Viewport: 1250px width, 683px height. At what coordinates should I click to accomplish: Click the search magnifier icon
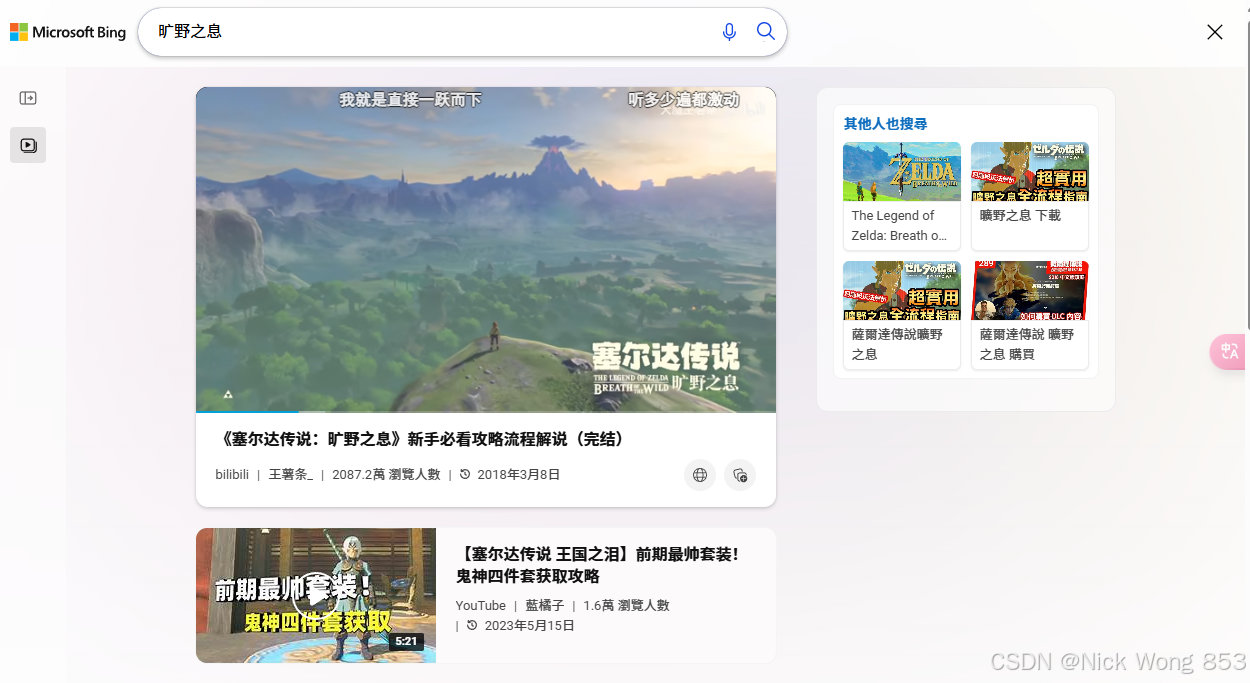click(x=765, y=31)
